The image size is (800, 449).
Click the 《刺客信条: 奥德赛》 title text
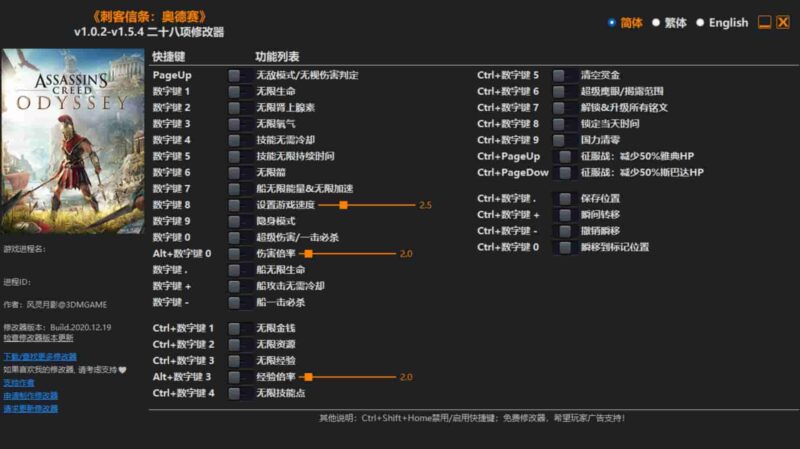tap(149, 17)
